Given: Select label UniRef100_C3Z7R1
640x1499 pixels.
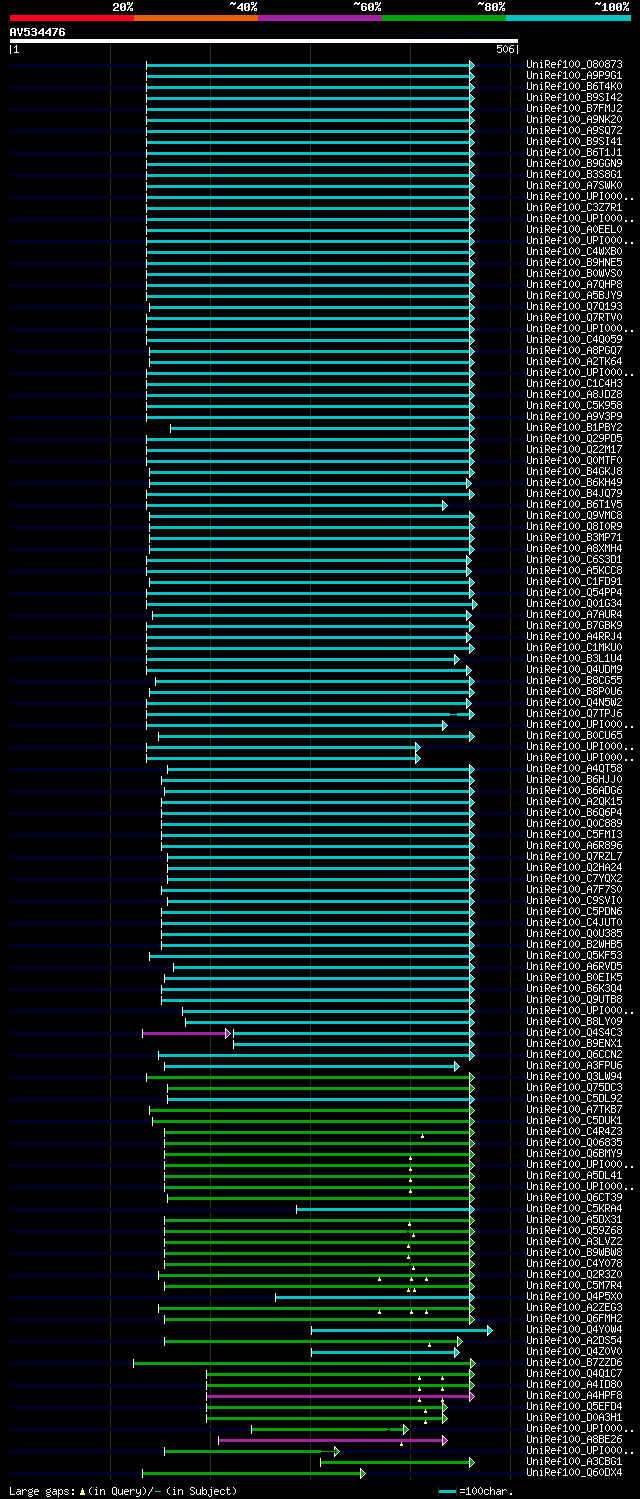Looking at the screenshot, I should pos(574,208).
